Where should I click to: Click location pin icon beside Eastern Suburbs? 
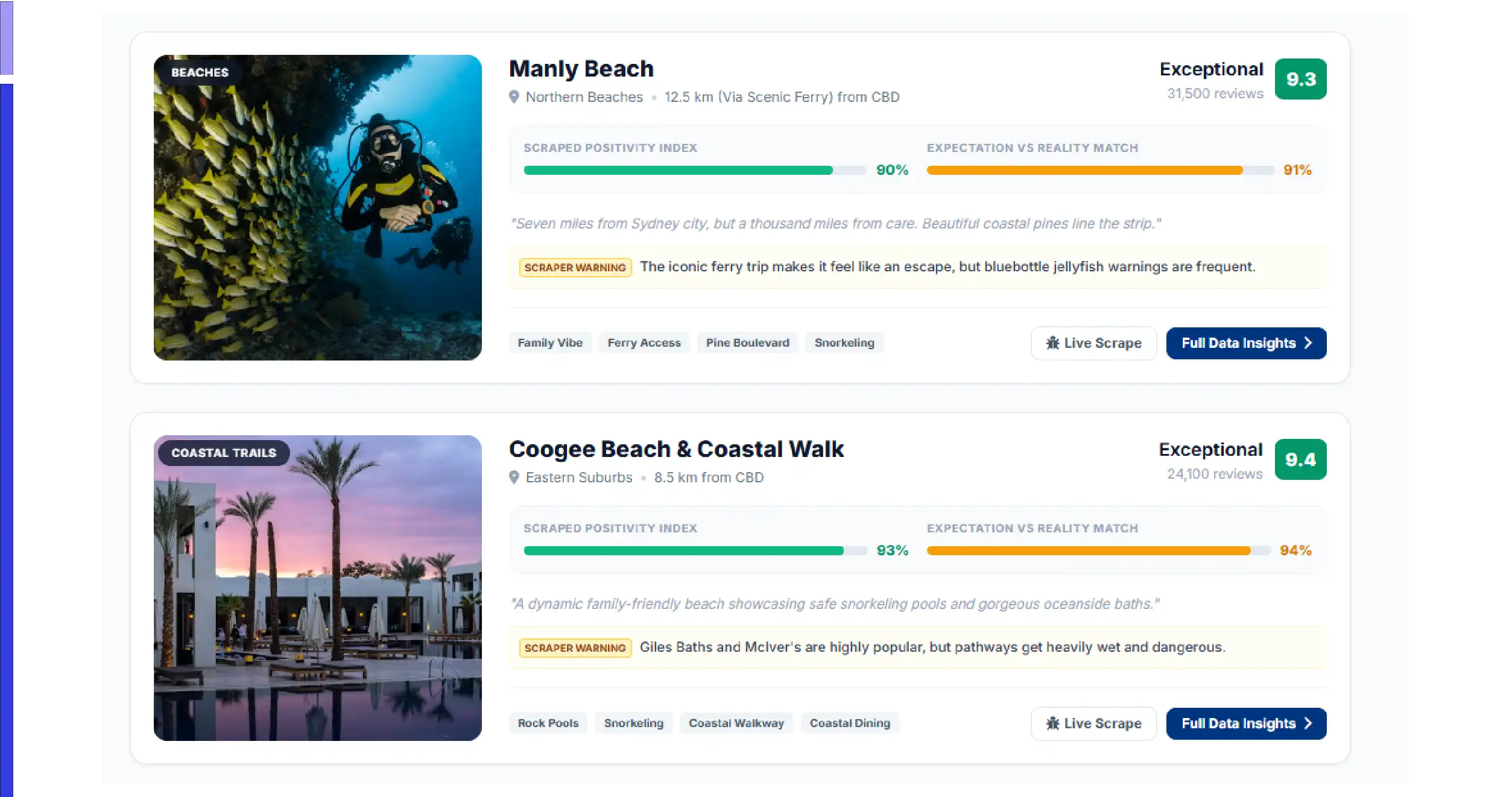click(x=514, y=477)
